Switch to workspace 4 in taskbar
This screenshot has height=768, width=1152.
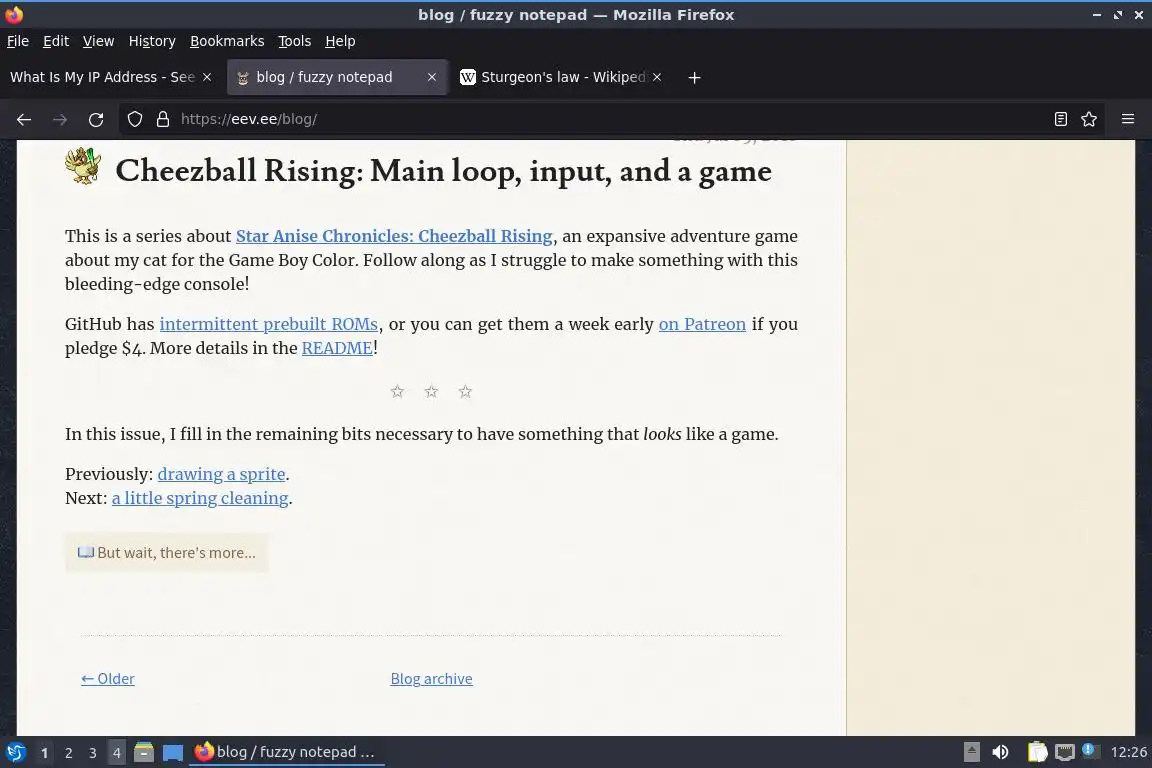coord(116,753)
